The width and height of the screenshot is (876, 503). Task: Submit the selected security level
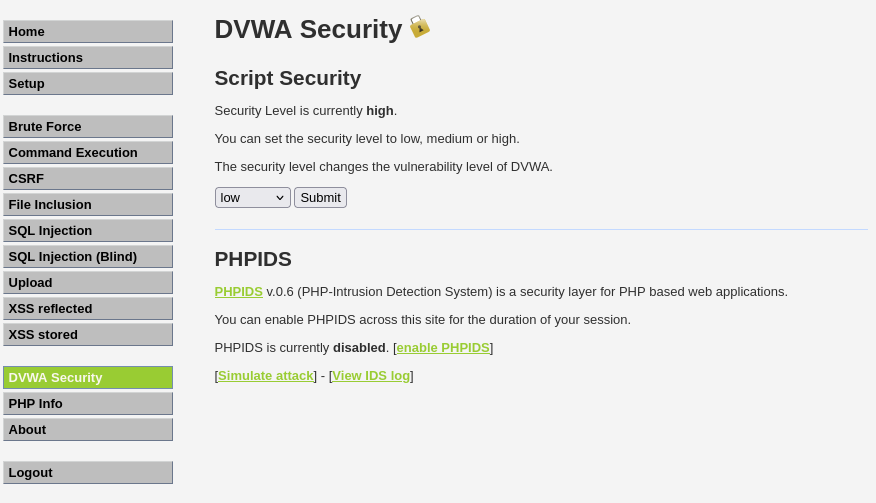click(321, 197)
